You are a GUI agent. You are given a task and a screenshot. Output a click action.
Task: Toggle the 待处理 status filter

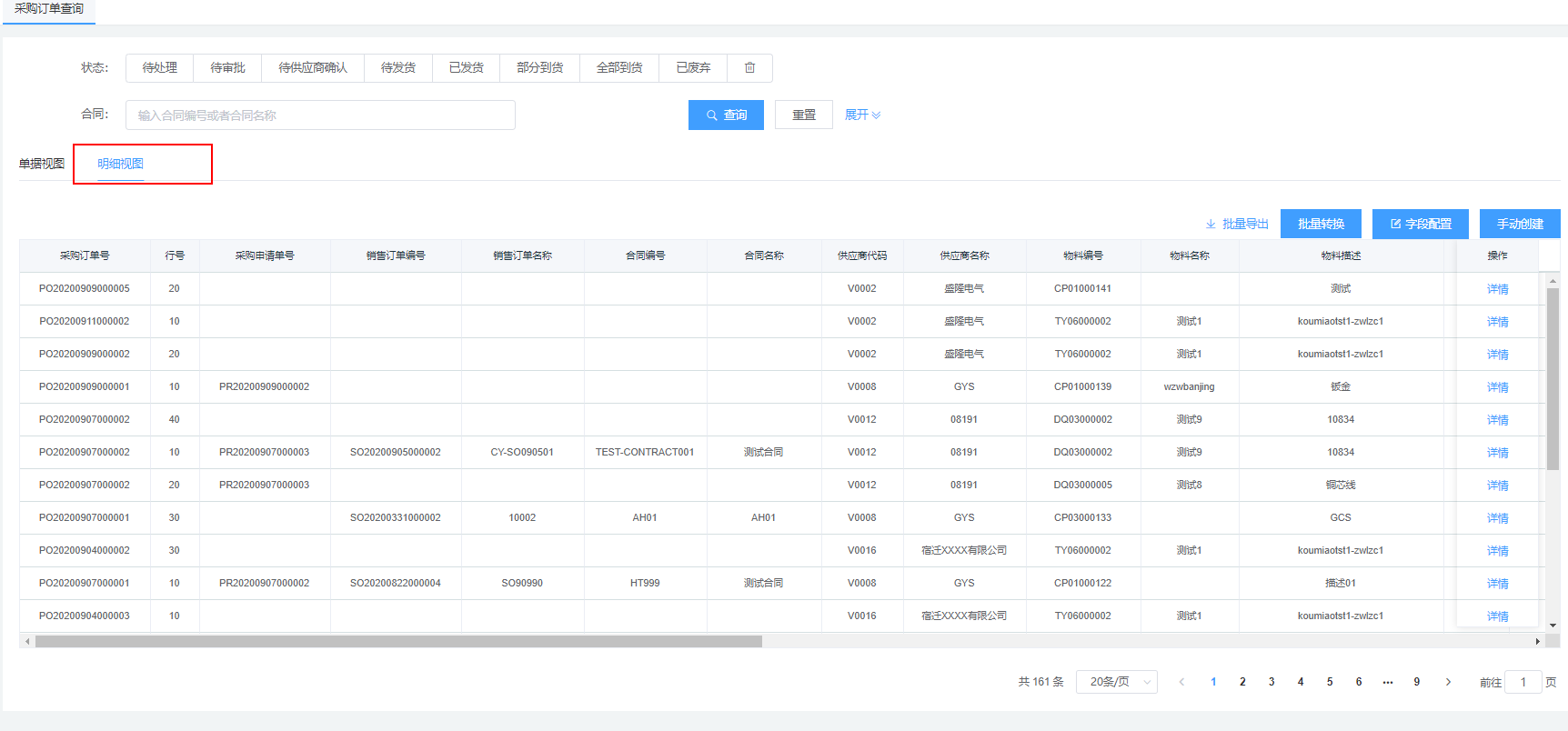[160, 68]
